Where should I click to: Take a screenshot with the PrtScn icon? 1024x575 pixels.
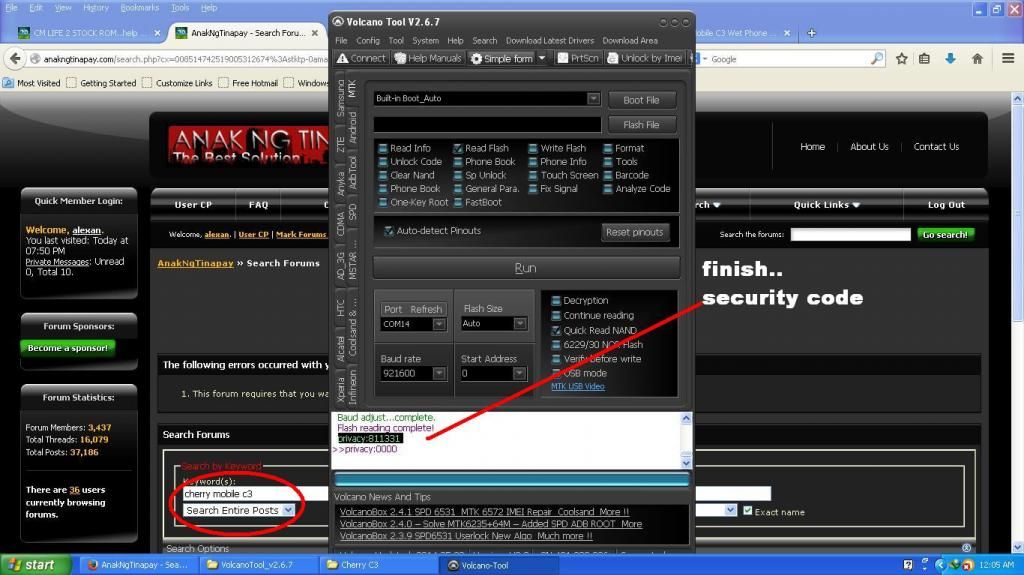562,58
